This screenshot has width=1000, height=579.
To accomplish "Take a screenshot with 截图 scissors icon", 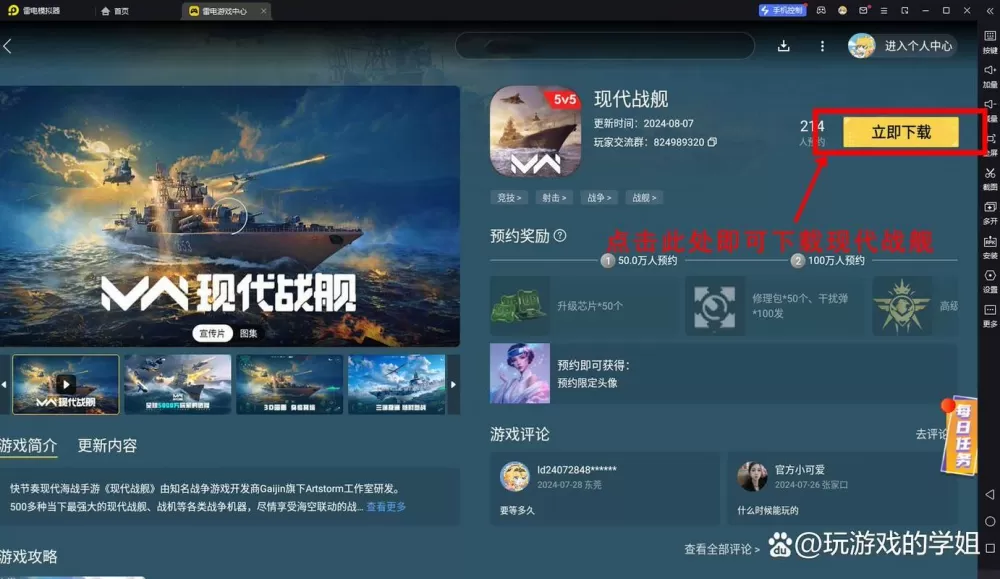I will click(x=990, y=179).
